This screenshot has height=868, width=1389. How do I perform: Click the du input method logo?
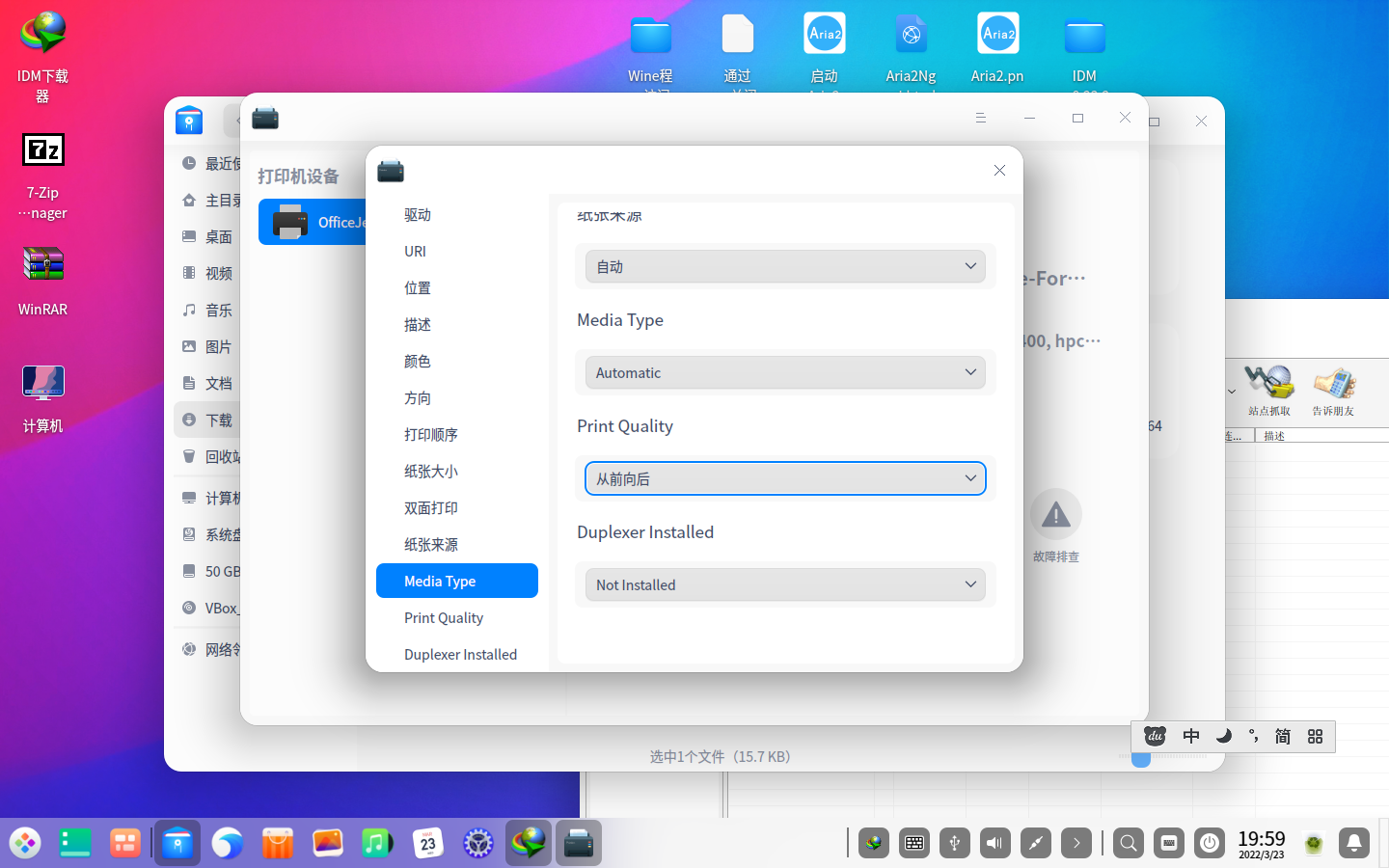(1155, 737)
